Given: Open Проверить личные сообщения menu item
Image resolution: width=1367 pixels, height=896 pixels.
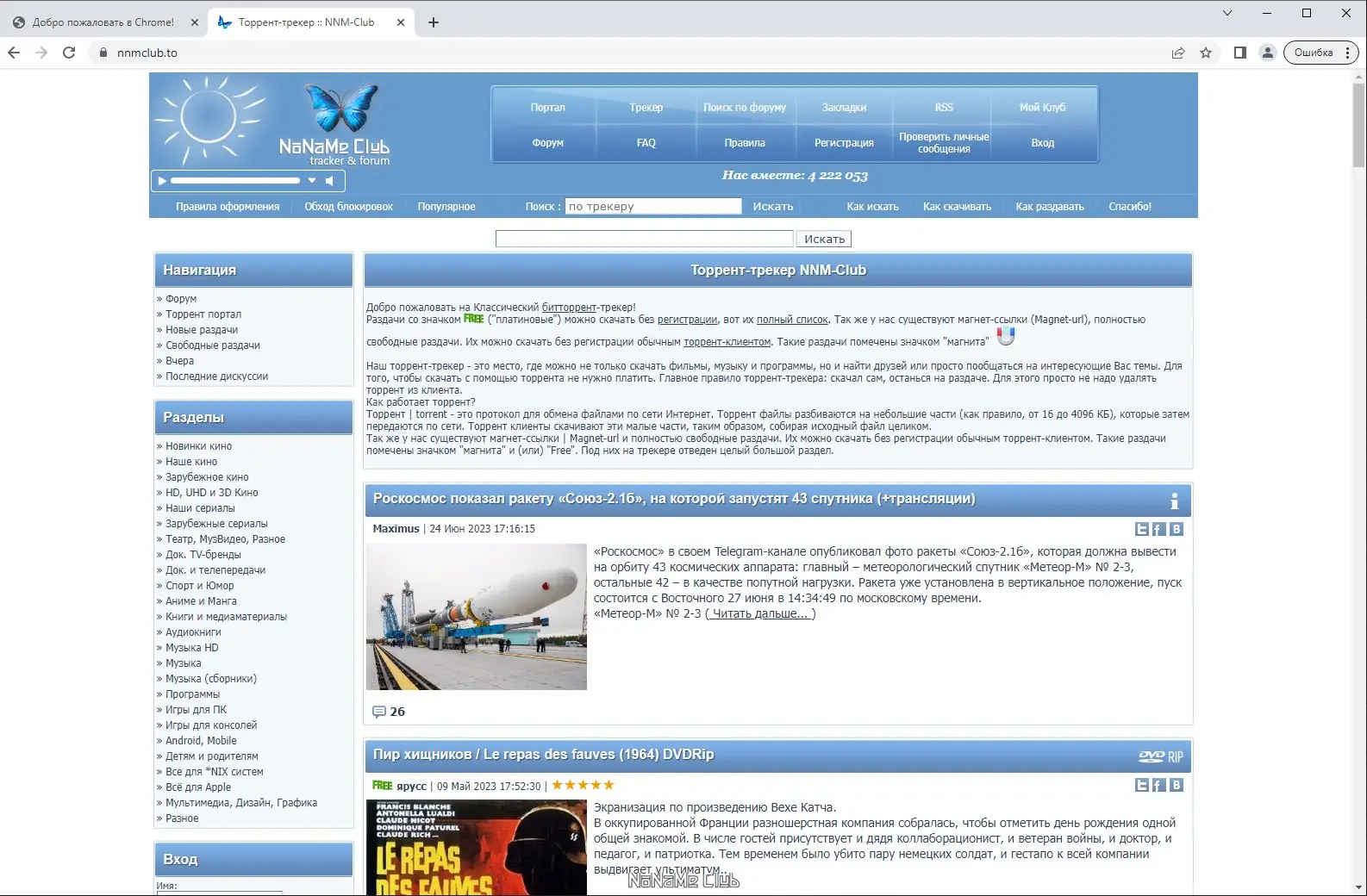Looking at the screenshot, I should pos(944,143).
